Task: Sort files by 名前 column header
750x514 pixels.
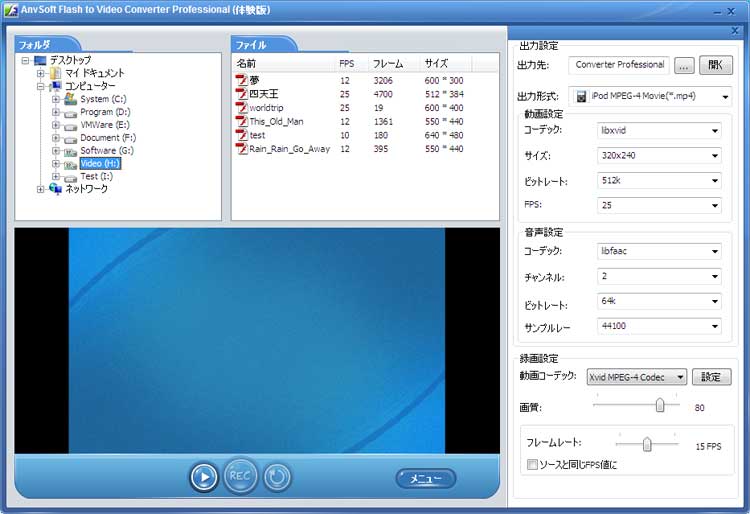Action: click(x=284, y=63)
